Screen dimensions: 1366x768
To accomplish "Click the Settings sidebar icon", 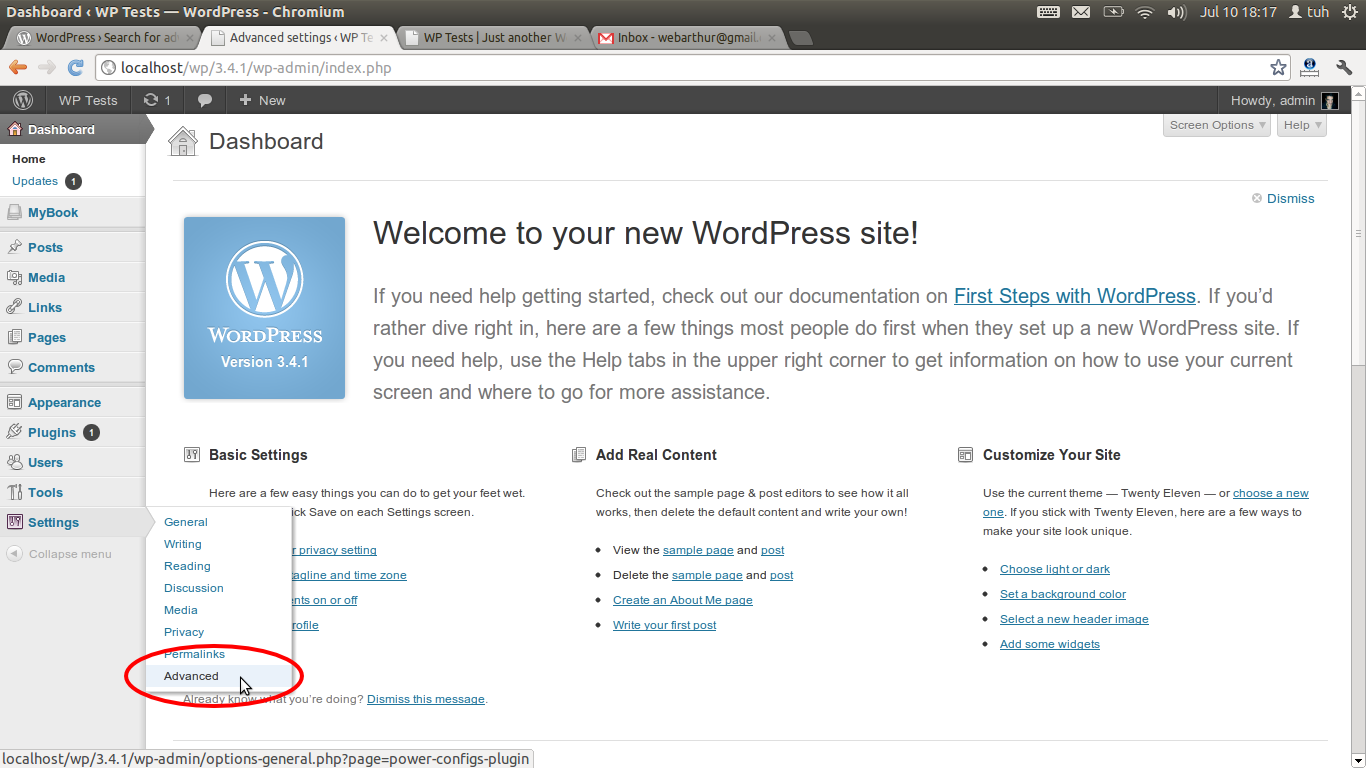I will (x=15, y=522).
